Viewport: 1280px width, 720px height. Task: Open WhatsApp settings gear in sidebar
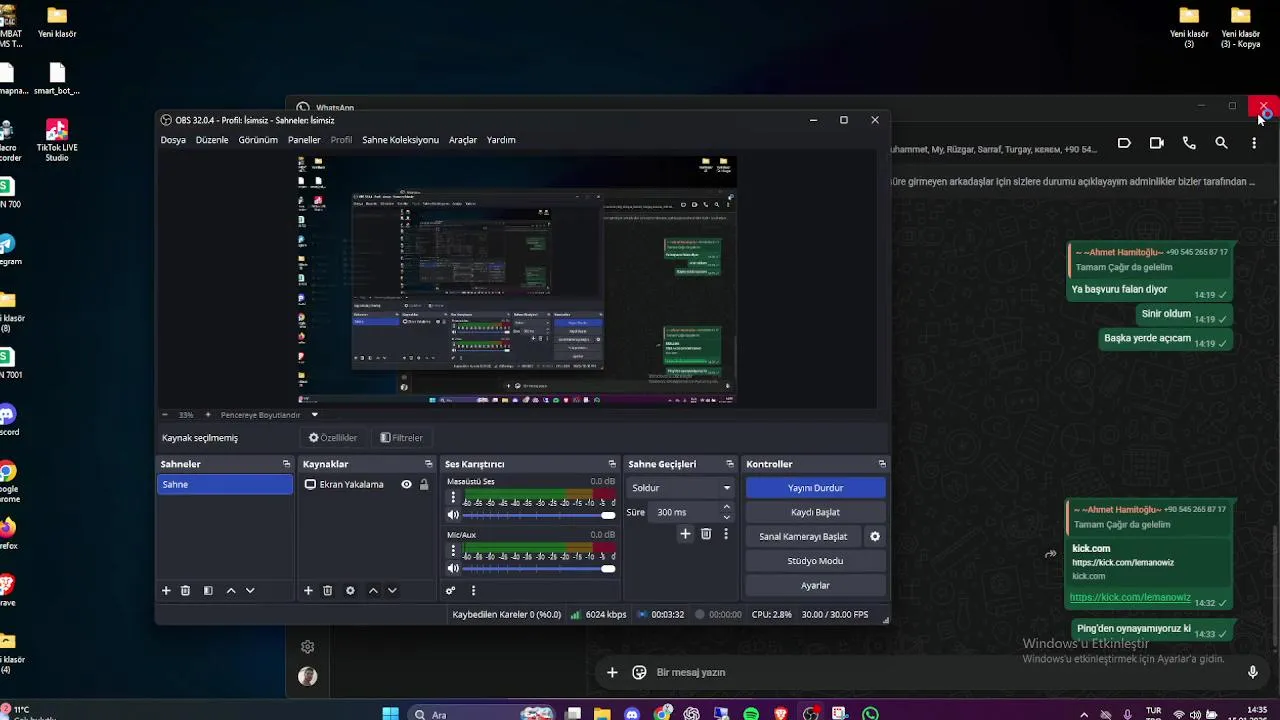pos(308,647)
